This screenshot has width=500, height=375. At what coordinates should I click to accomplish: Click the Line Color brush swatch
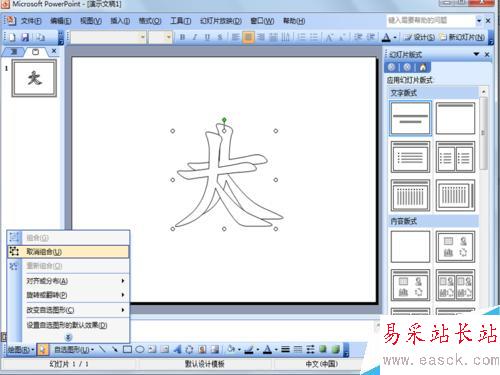249,349
